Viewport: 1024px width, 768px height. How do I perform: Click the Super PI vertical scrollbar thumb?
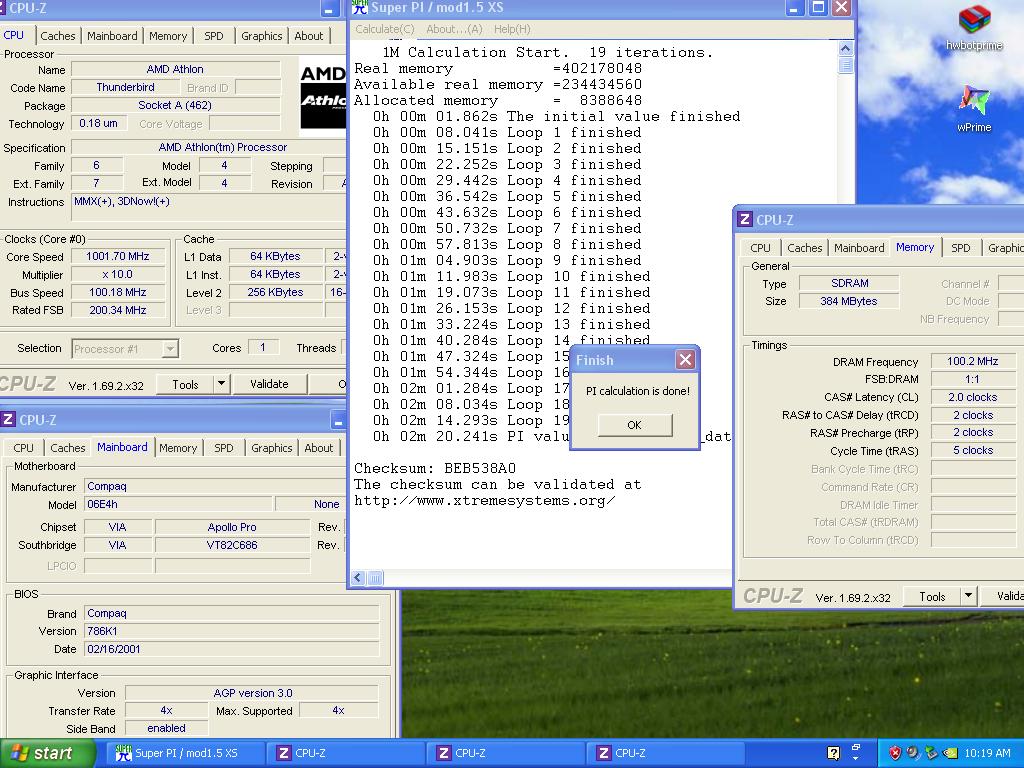point(845,65)
